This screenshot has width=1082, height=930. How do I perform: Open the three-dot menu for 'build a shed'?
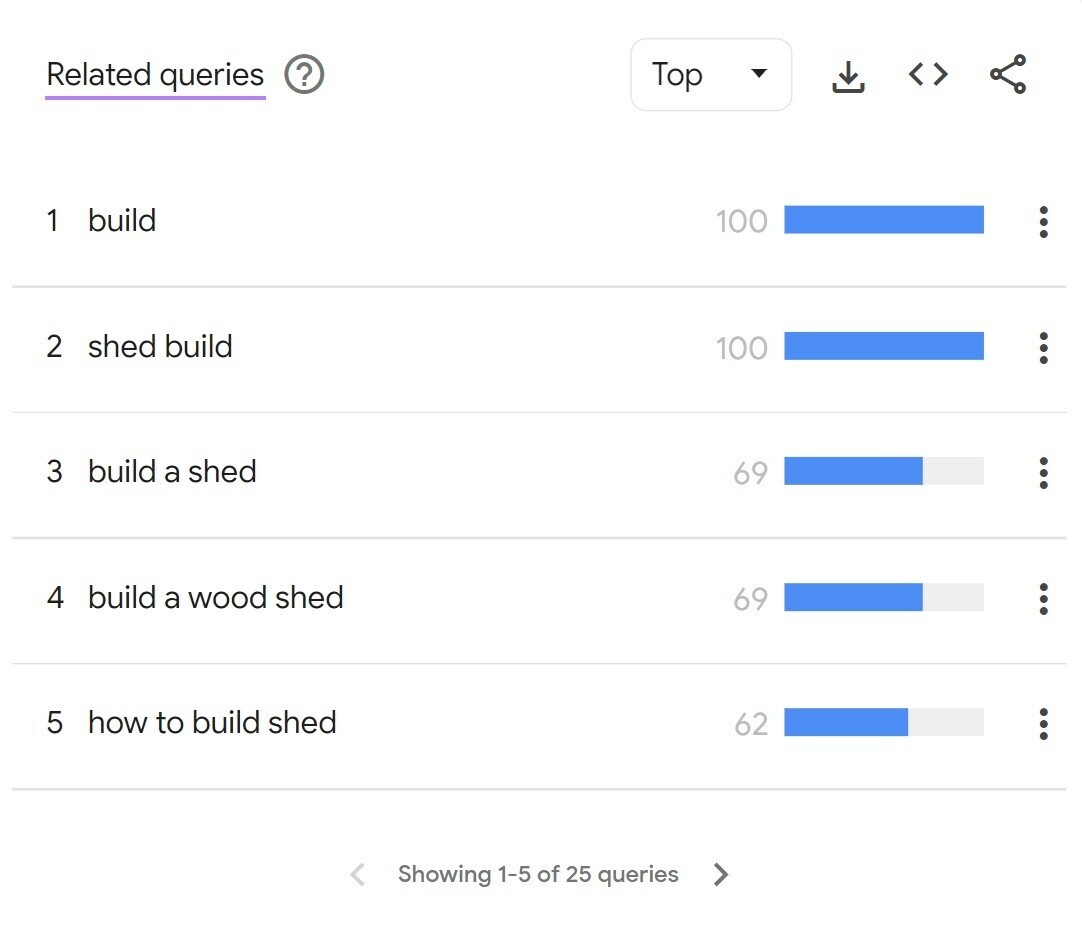click(x=1043, y=472)
